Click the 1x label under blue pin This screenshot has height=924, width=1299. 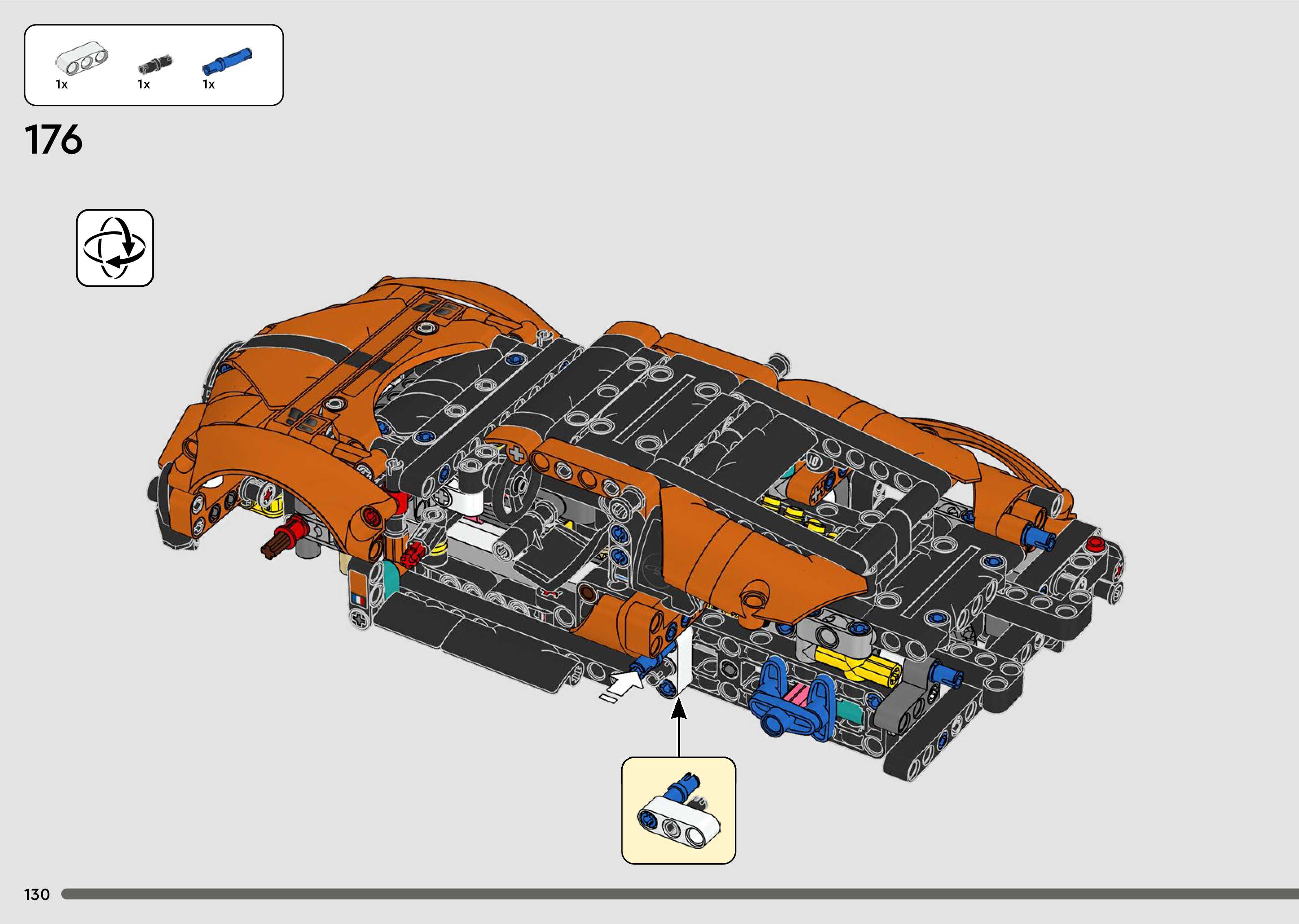coord(209,85)
